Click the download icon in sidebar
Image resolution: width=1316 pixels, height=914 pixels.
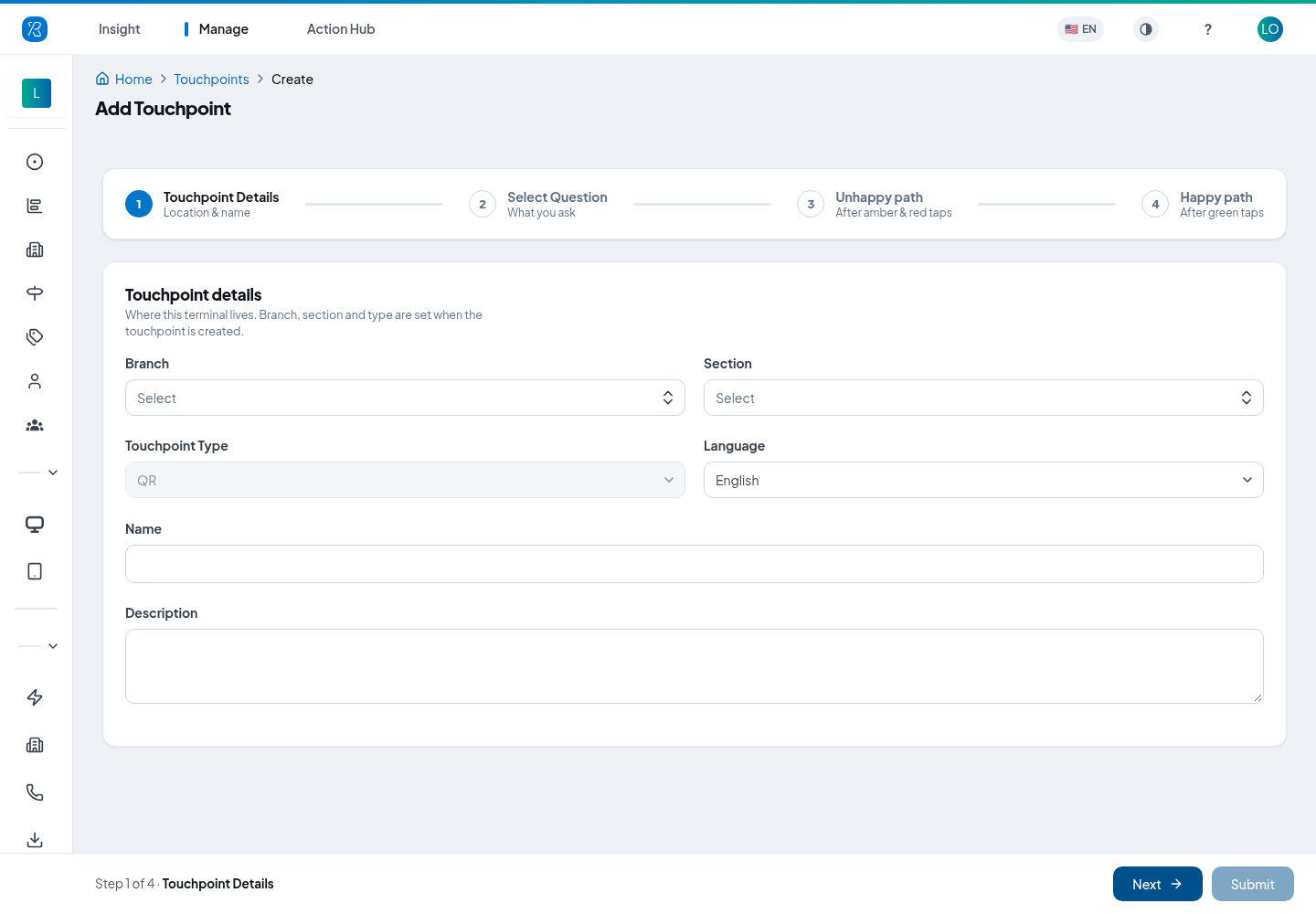35,840
